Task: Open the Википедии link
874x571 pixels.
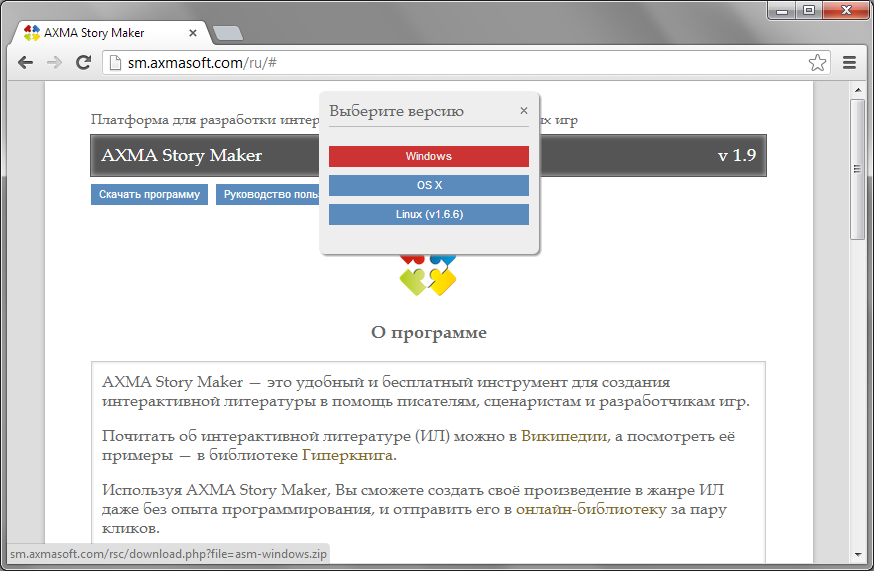Action: coord(564,436)
